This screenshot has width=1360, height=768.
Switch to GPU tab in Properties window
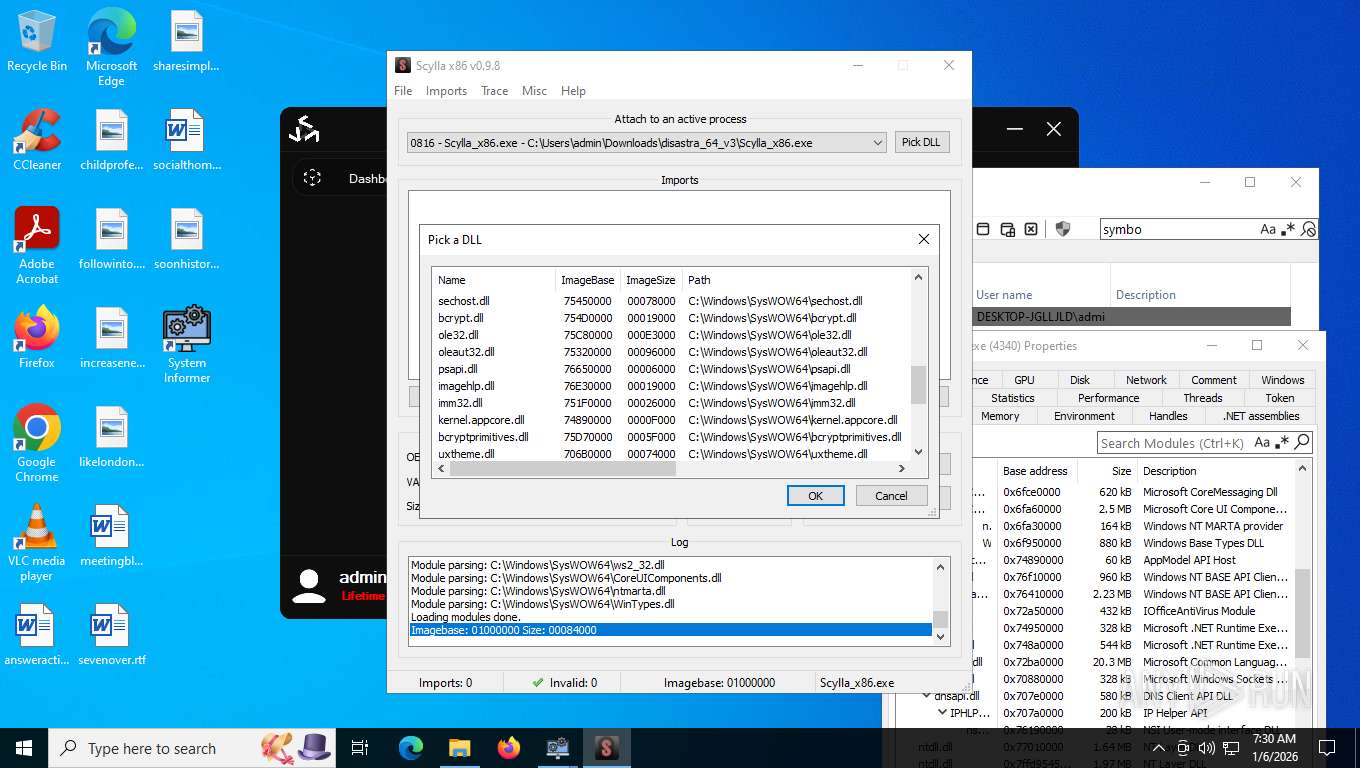pyautogui.click(x=1024, y=380)
